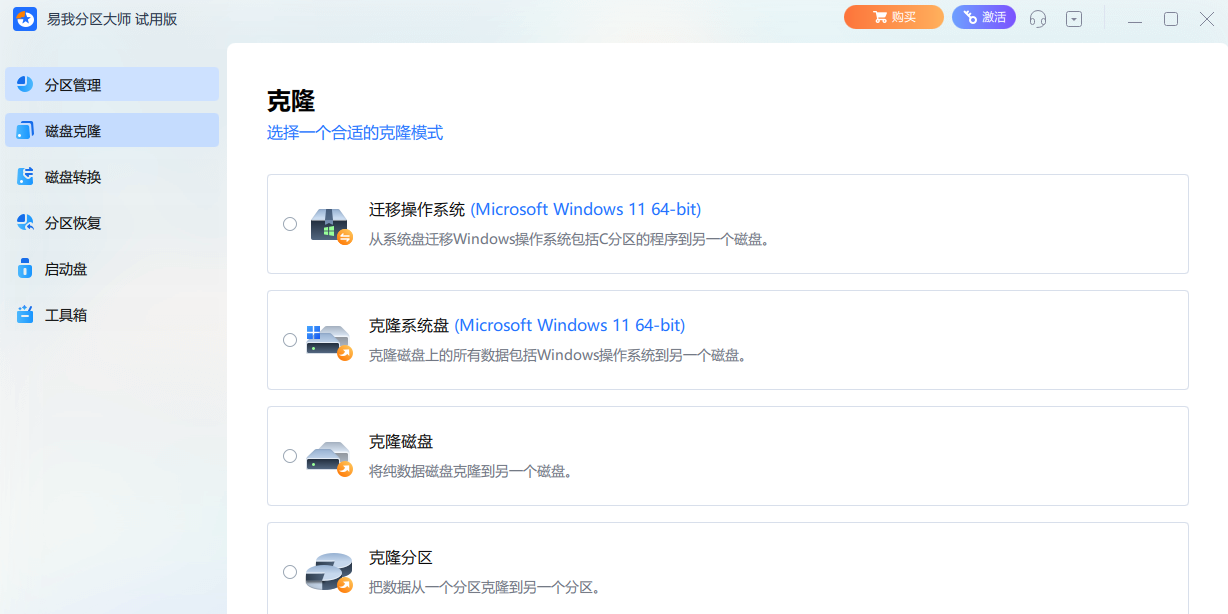Image resolution: width=1228 pixels, height=614 pixels.
Task: Click the 克隆分区 partition icon
Action: [330, 574]
